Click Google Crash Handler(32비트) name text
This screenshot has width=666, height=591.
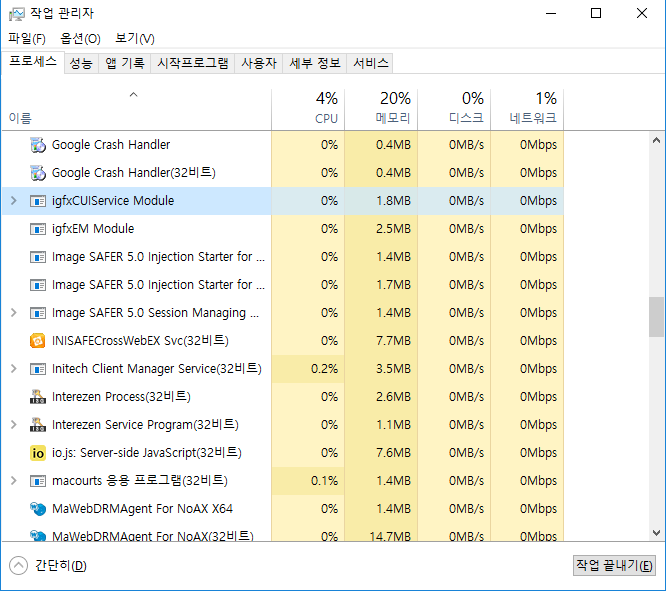[x=134, y=173]
